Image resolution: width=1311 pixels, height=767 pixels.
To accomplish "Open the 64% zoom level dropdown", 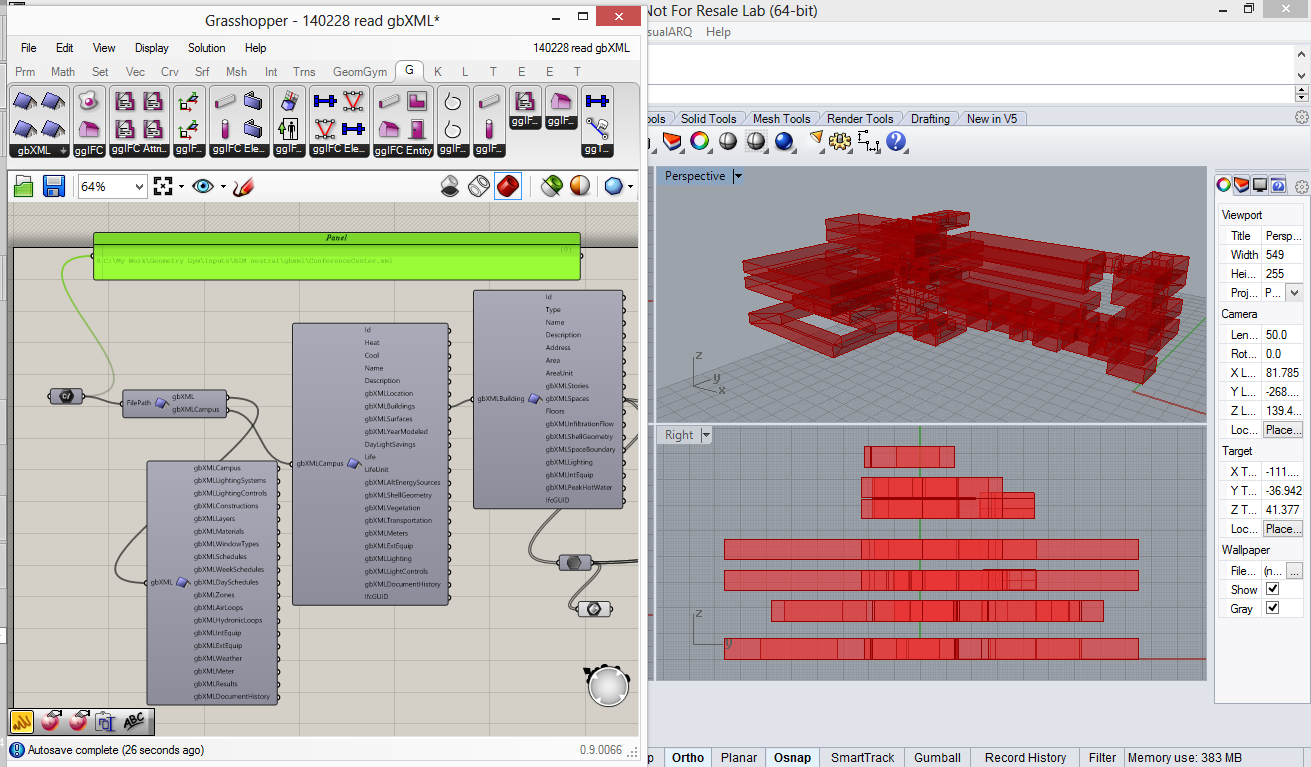I will (x=138, y=187).
